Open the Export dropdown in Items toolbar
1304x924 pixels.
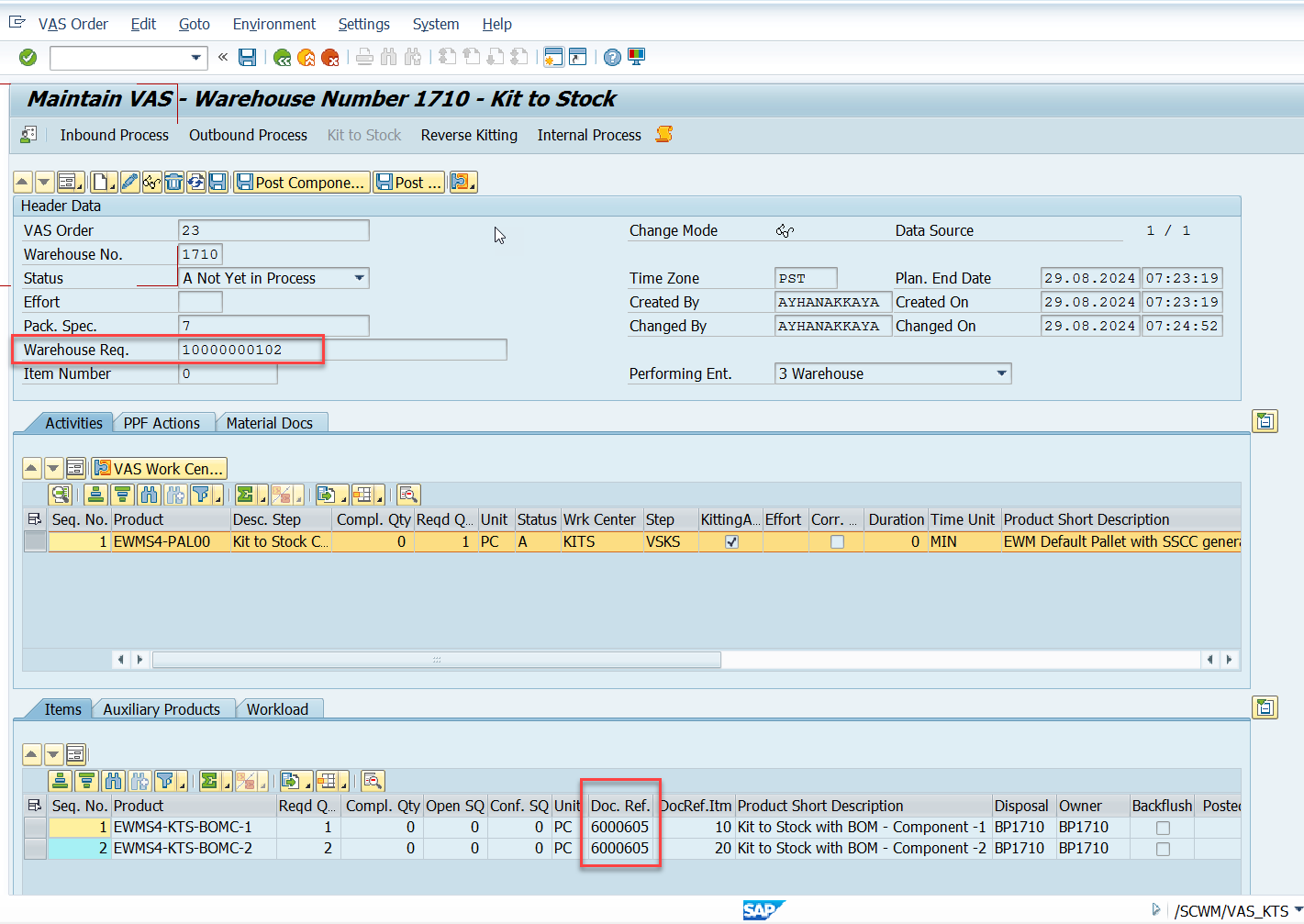point(306,784)
